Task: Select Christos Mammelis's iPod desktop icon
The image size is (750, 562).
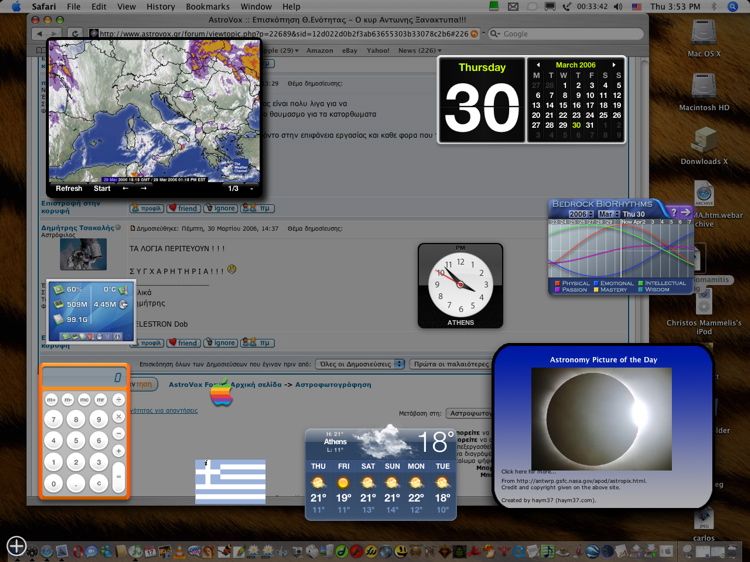Action: [x=704, y=311]
